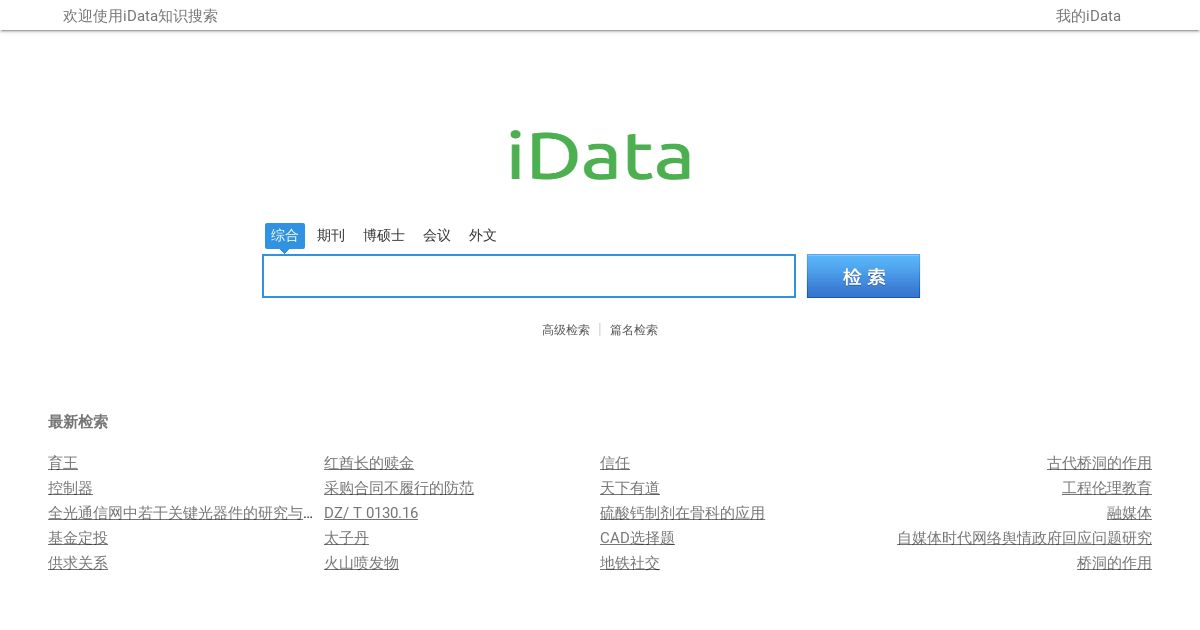
Task: Open recent search 信任
Action: pyautogui.click(x=615, y=463)
